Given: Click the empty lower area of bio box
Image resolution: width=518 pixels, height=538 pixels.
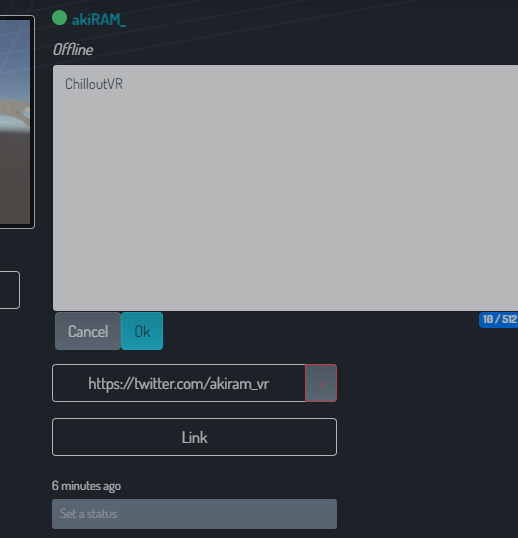Looking at the screenshot, I should point(285,240).
